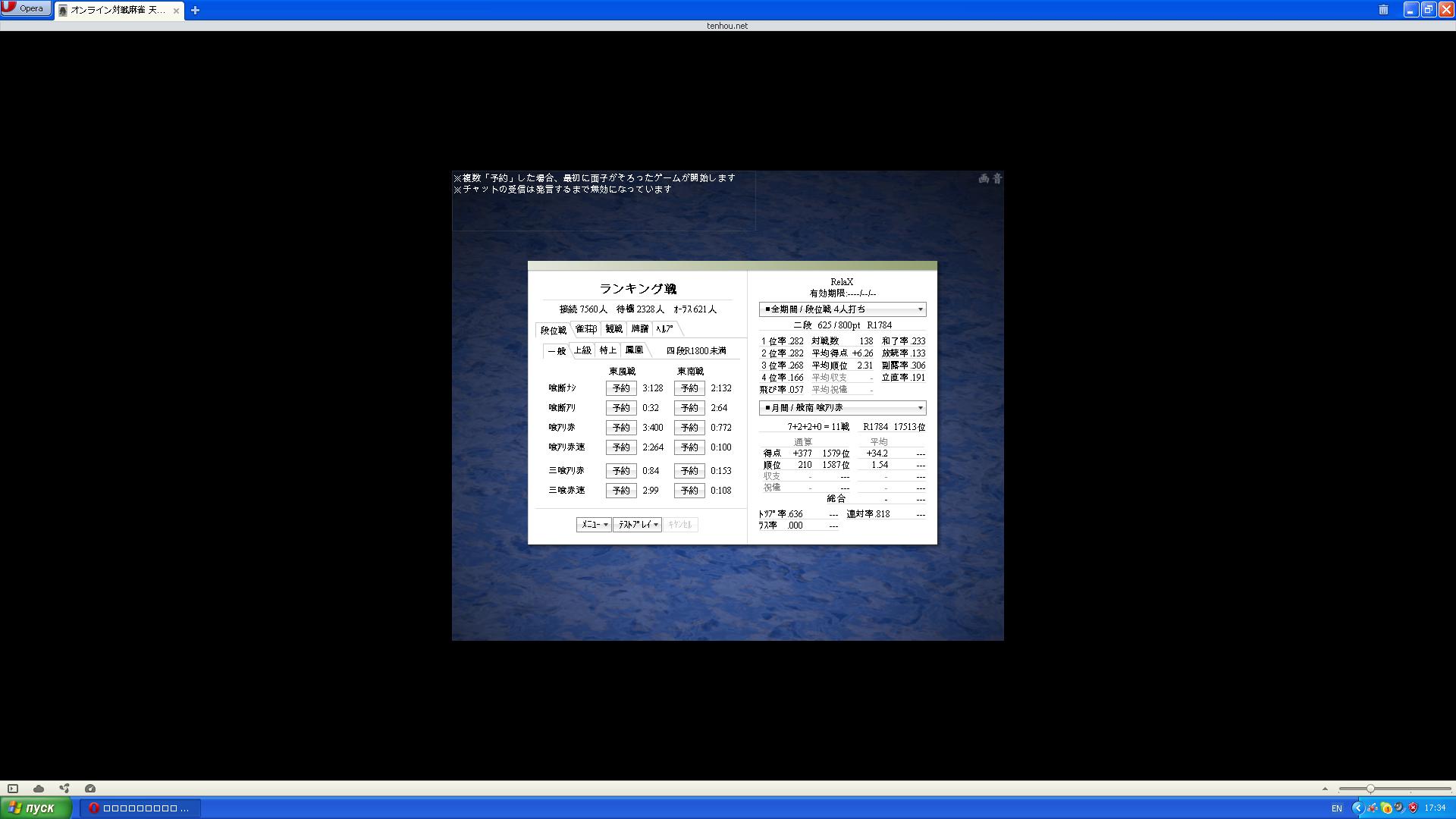Expand hidden tray icons chevron
Image resolution: width=1456 pixels, height=819 pixels.
pos(1358,808)
